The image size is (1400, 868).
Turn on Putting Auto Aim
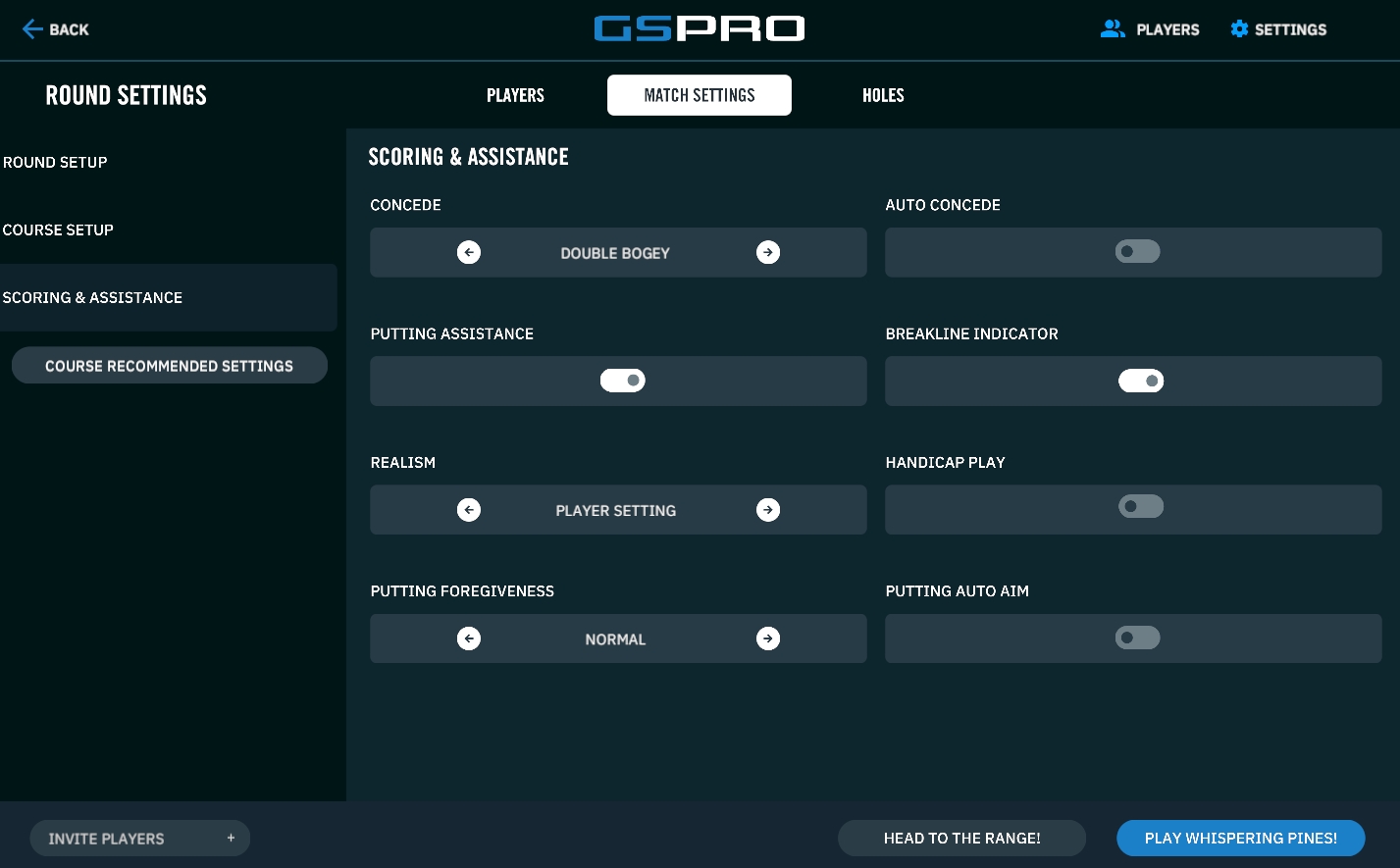pyautogui.click(x=1137, y=638)
